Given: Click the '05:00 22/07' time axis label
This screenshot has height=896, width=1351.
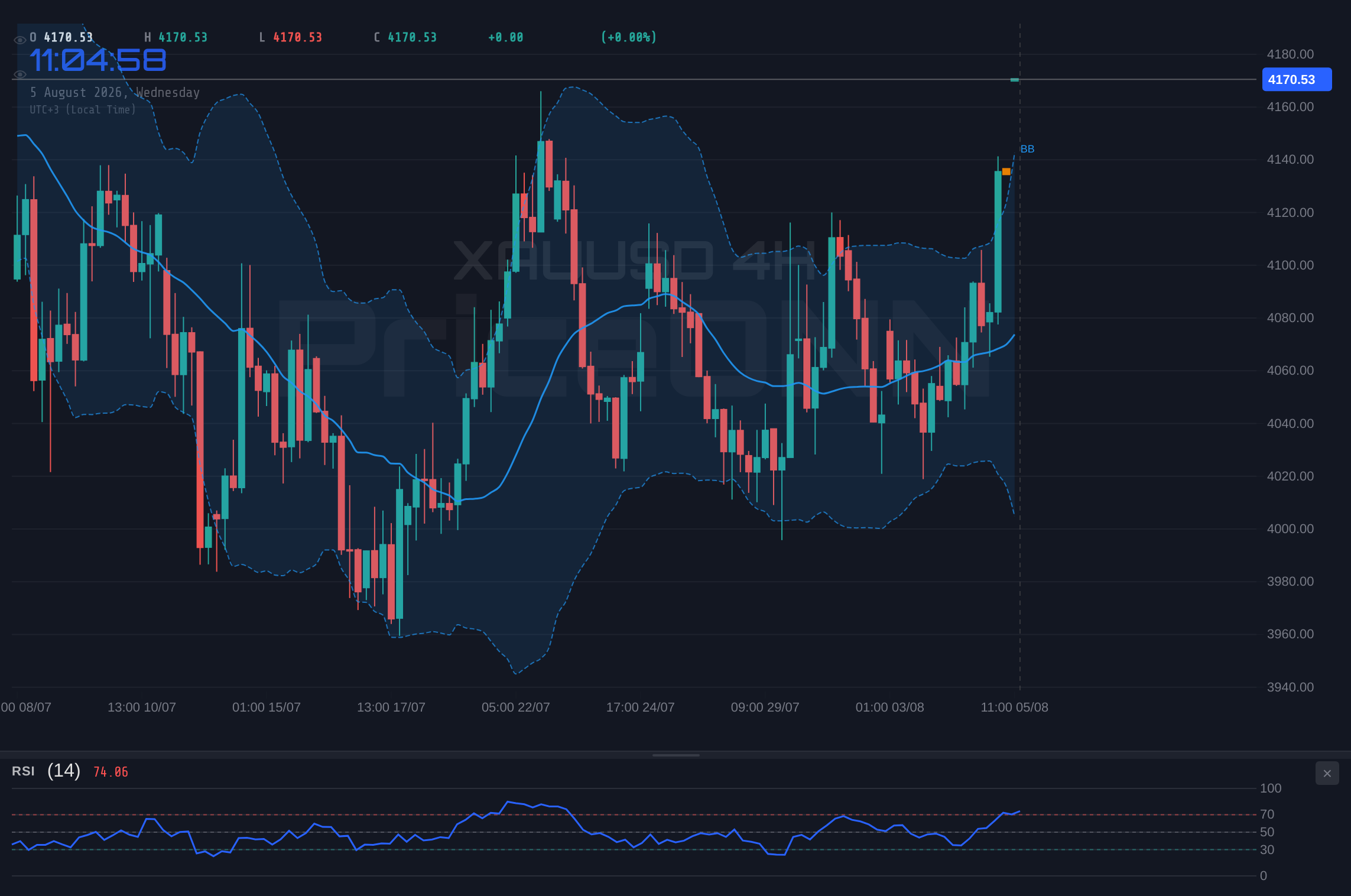Looking at the screenshot, I should (516, 707).
